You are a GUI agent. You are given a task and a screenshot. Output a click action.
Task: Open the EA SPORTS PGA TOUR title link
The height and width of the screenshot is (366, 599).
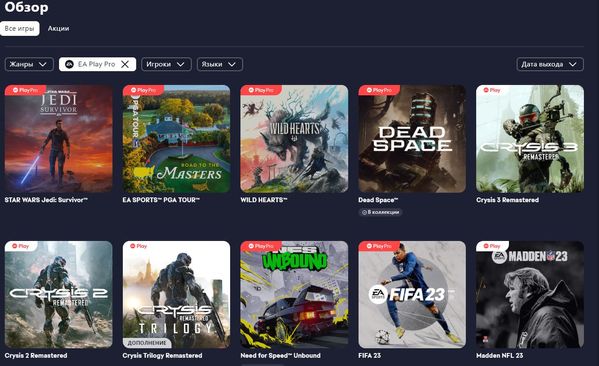click(161, 200)
